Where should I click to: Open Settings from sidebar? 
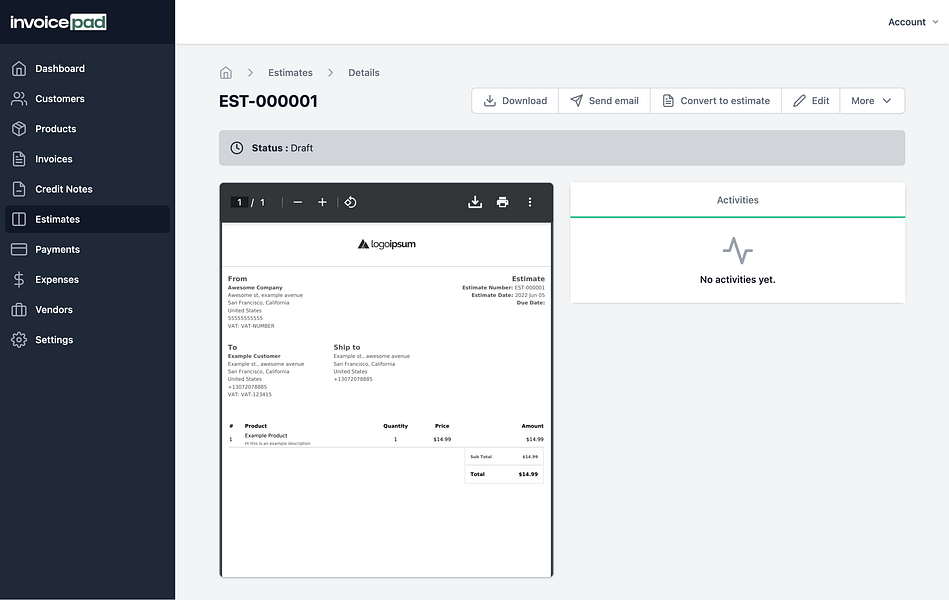pyautogui.click(x=88, y=340)
